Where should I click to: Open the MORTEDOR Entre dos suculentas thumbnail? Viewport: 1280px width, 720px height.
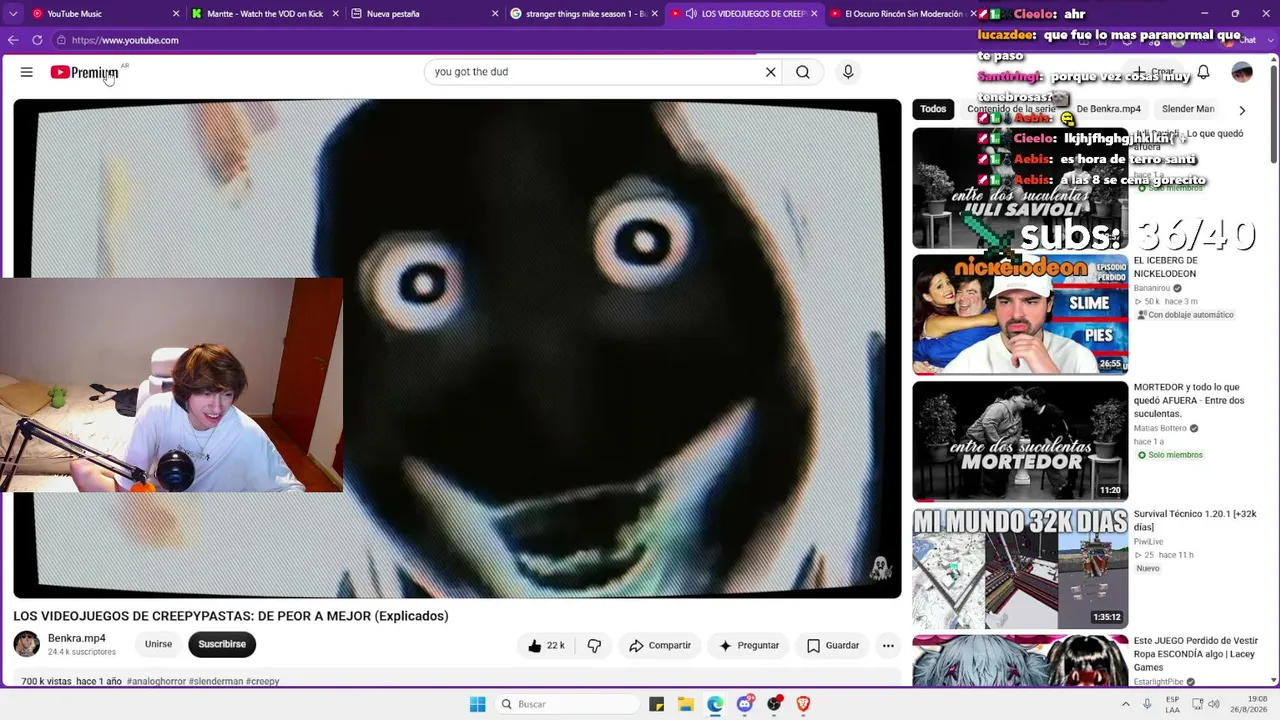coord(1020,441)
